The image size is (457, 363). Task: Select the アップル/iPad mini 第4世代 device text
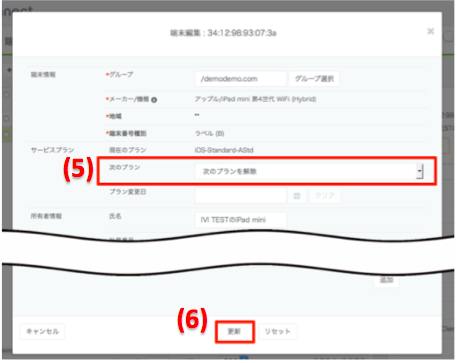255,99
